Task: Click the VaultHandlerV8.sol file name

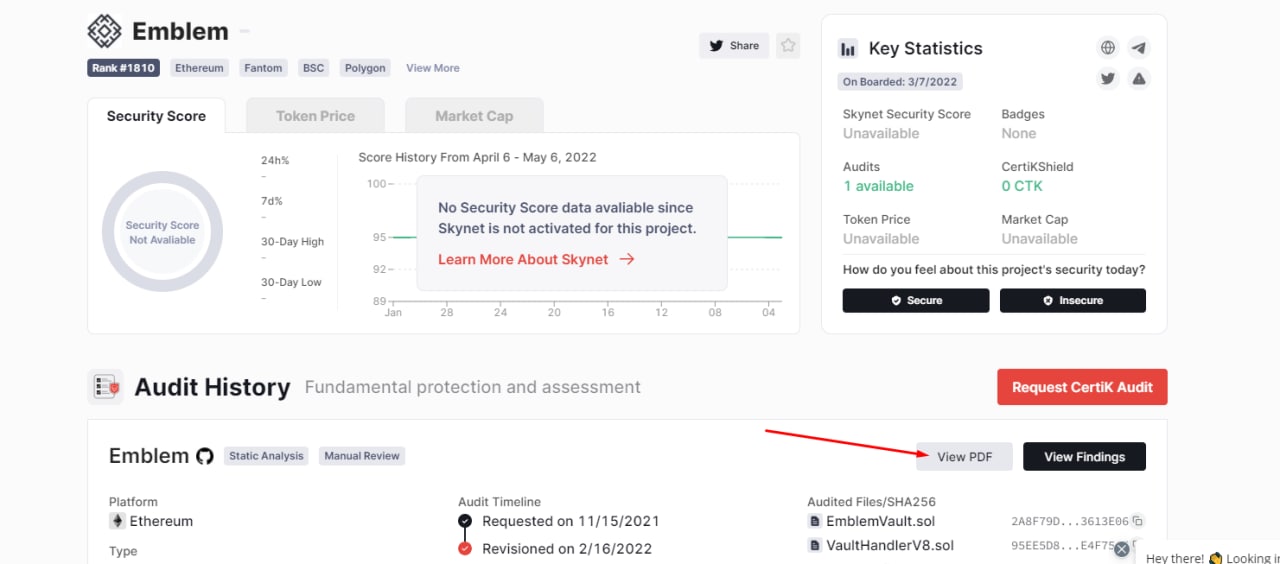Action: click(x=890, y=545)
